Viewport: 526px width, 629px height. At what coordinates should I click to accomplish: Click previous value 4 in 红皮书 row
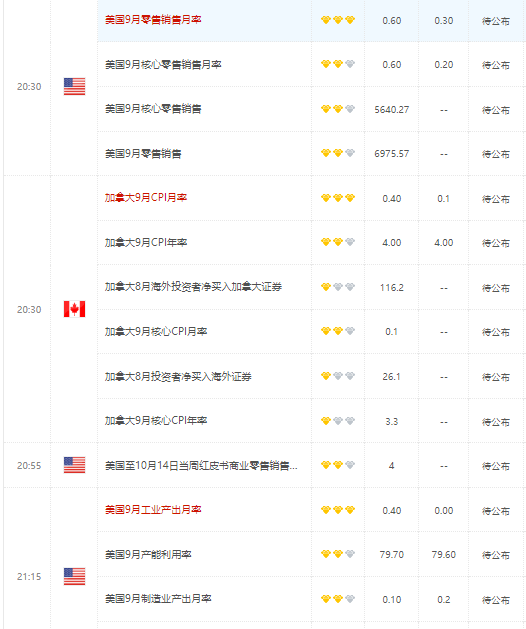coord(392,466)
